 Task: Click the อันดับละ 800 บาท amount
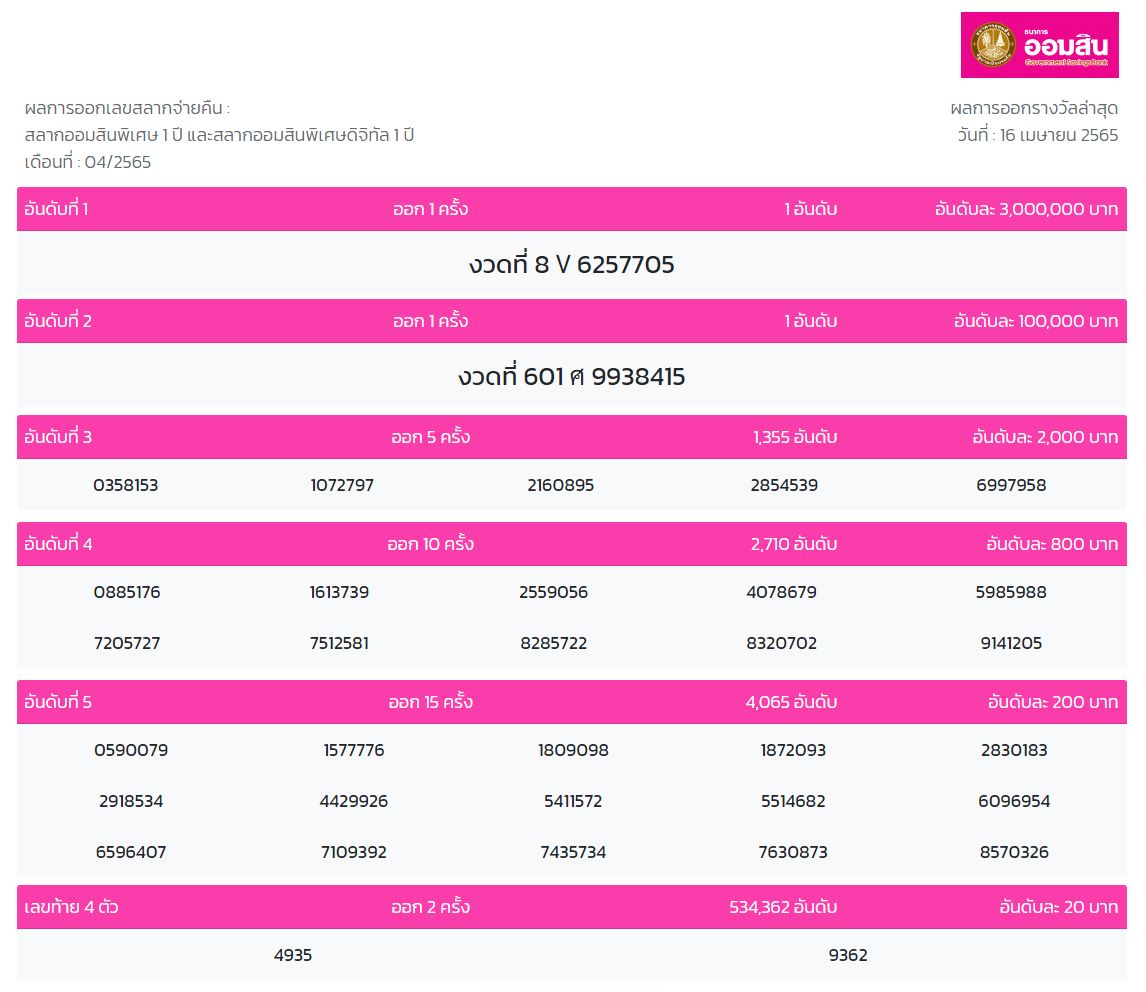[1052, 544]
